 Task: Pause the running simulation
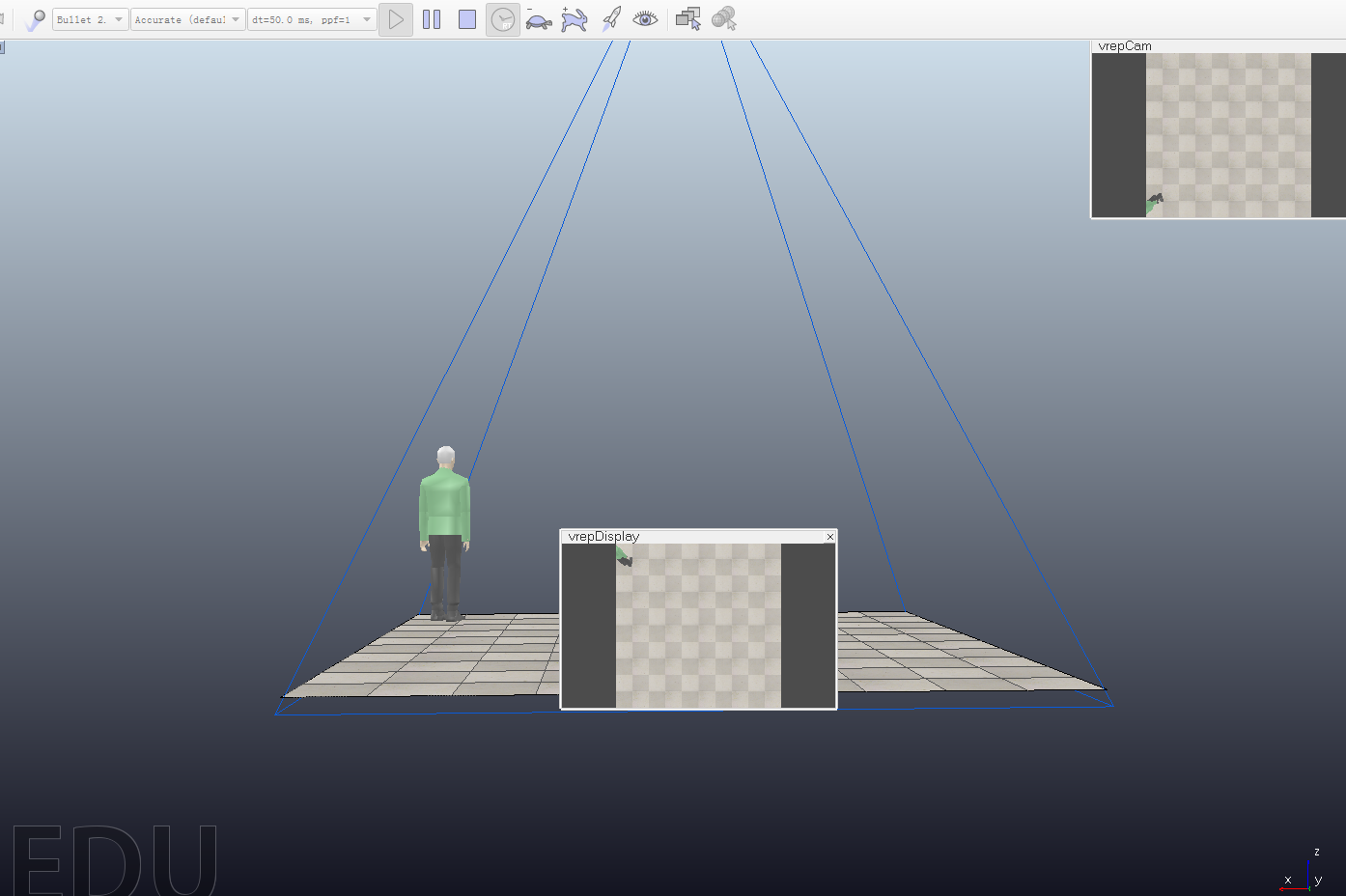click(x=432, y=19)
